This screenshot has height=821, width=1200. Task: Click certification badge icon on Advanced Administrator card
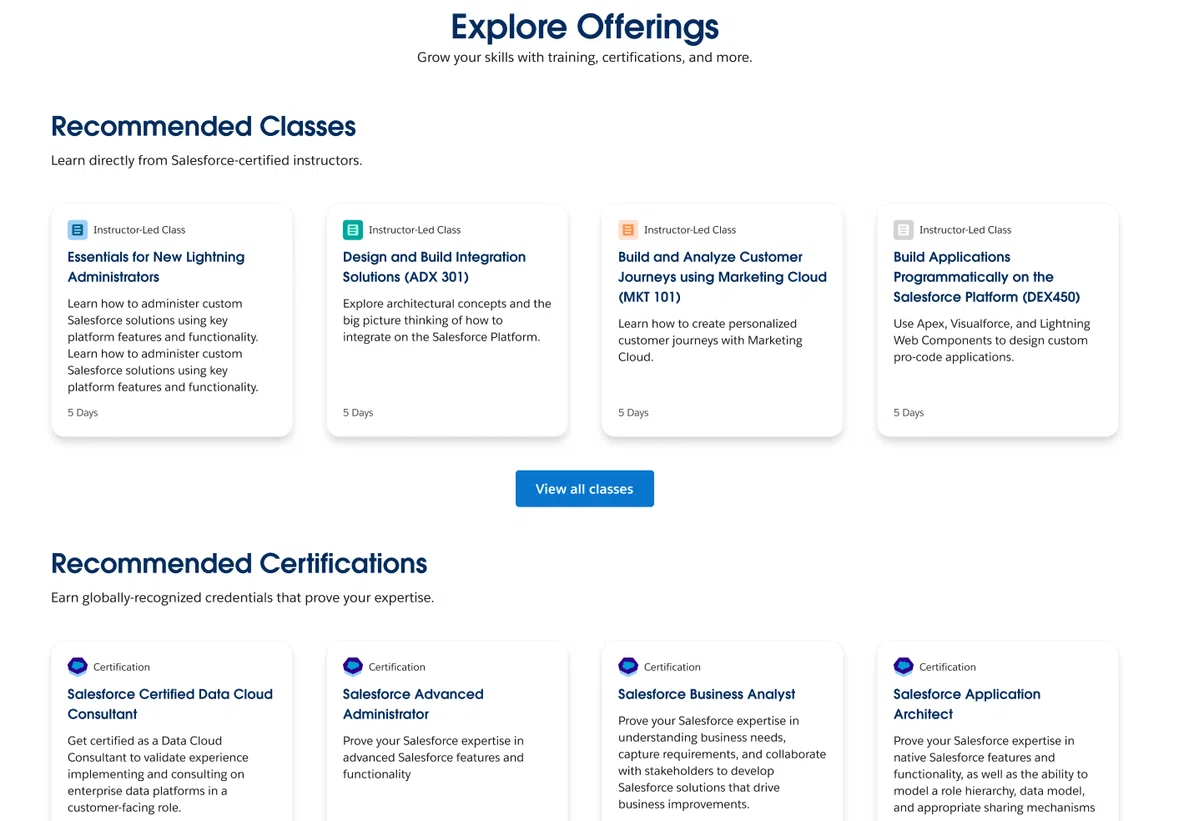point(353,666)
